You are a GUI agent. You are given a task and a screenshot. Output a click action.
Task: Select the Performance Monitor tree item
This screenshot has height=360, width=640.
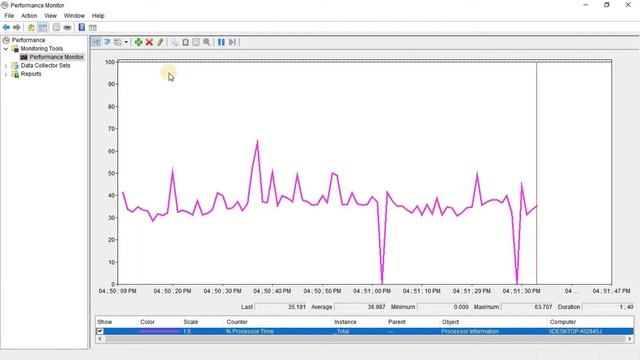coord(56,57)
